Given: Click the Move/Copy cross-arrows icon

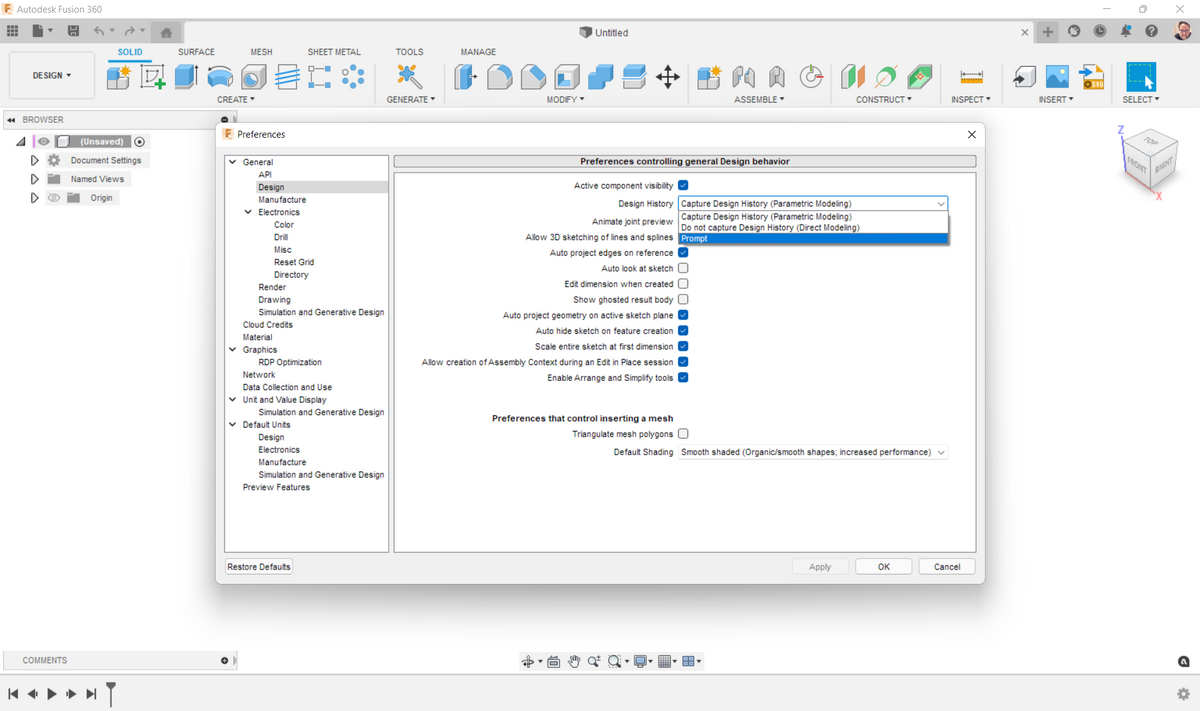Looking at the screenshot, I should tap(668, 77).
